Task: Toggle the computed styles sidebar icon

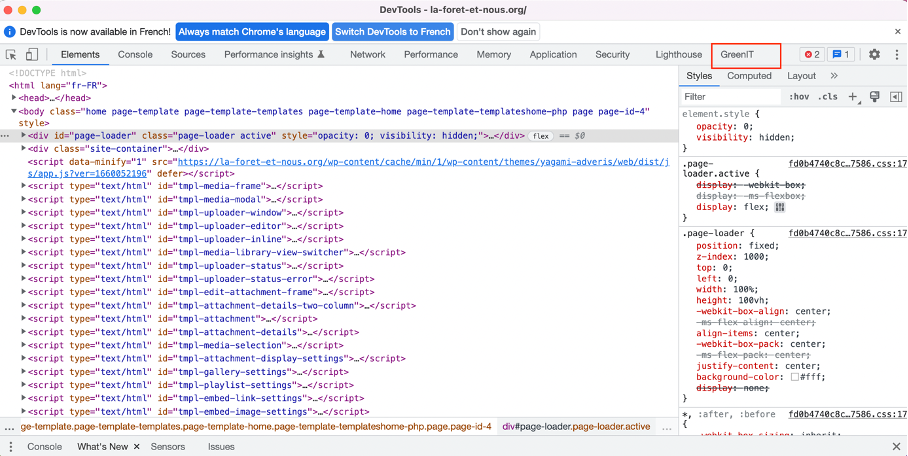Action: (x=896, y=97)
